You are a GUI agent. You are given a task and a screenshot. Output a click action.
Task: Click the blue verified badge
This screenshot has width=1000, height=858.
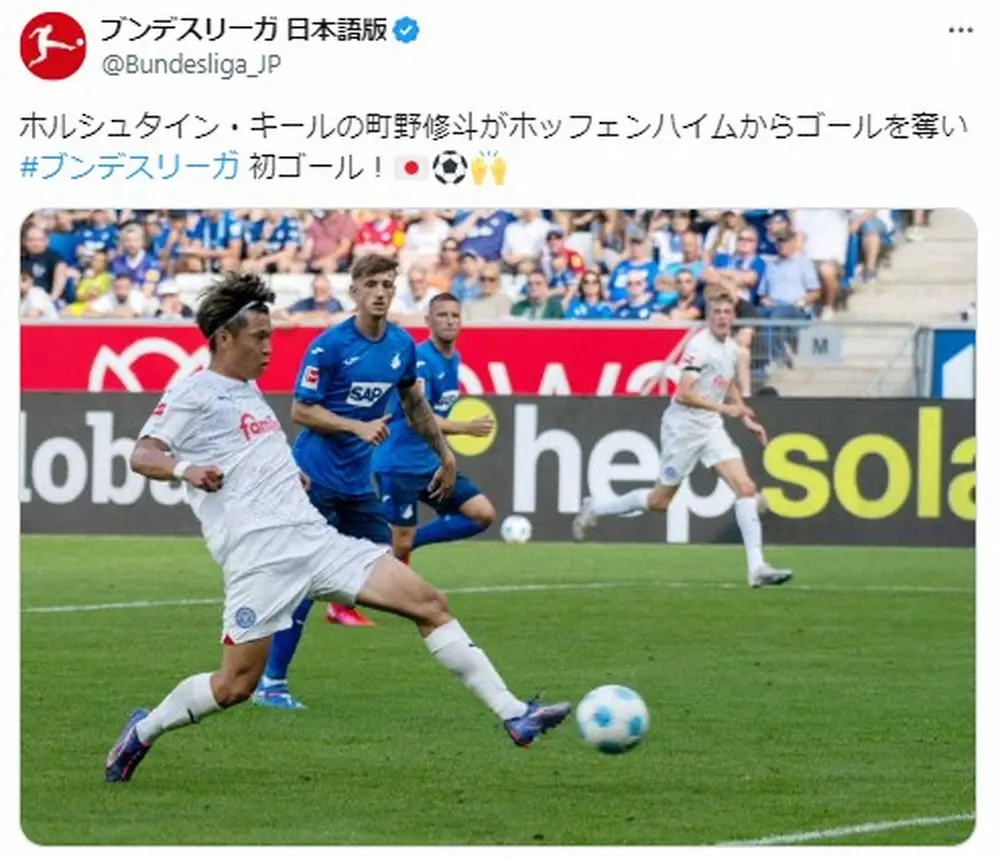pos(406,30)
